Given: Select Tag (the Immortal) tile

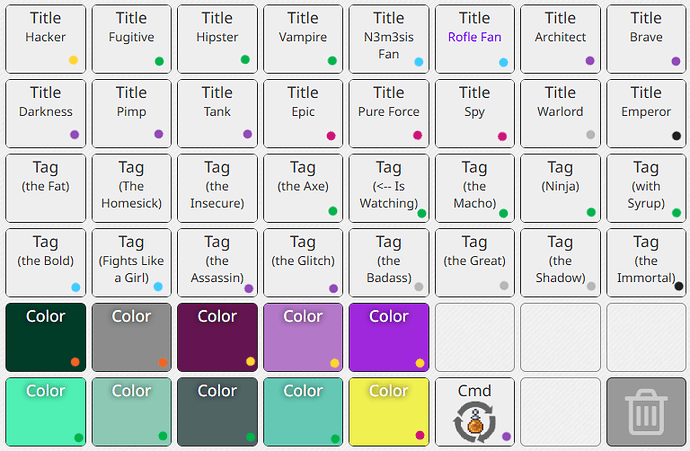Looking at the screenshot, I should [x=646, y=263].
